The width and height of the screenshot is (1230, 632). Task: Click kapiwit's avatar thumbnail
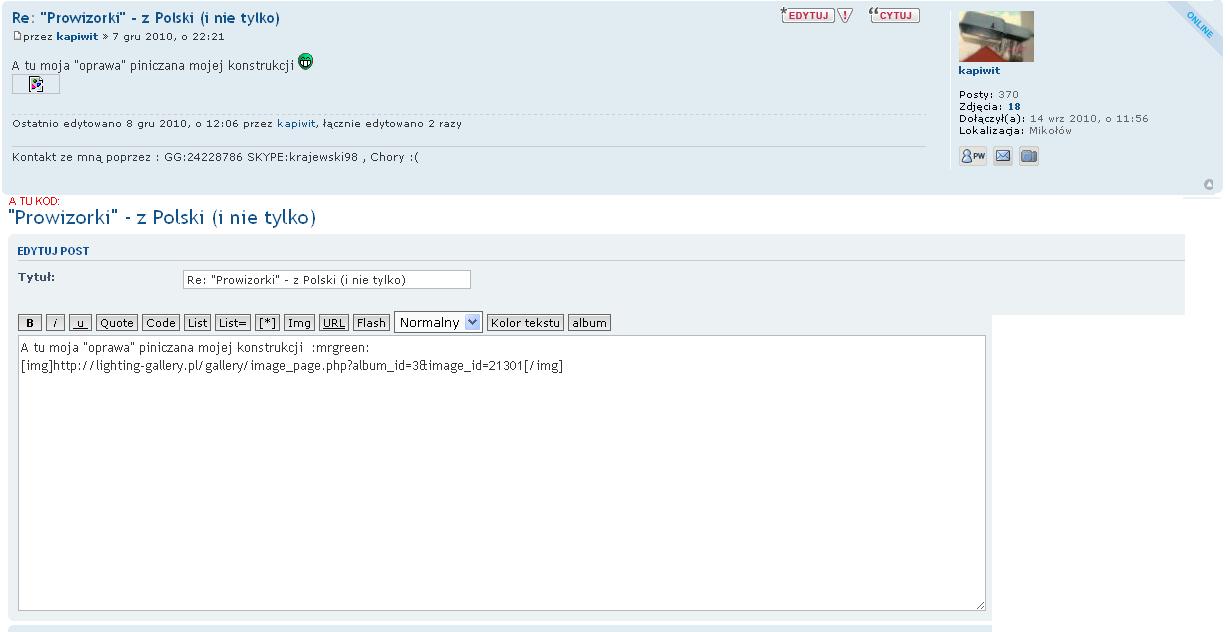point(996,36)
